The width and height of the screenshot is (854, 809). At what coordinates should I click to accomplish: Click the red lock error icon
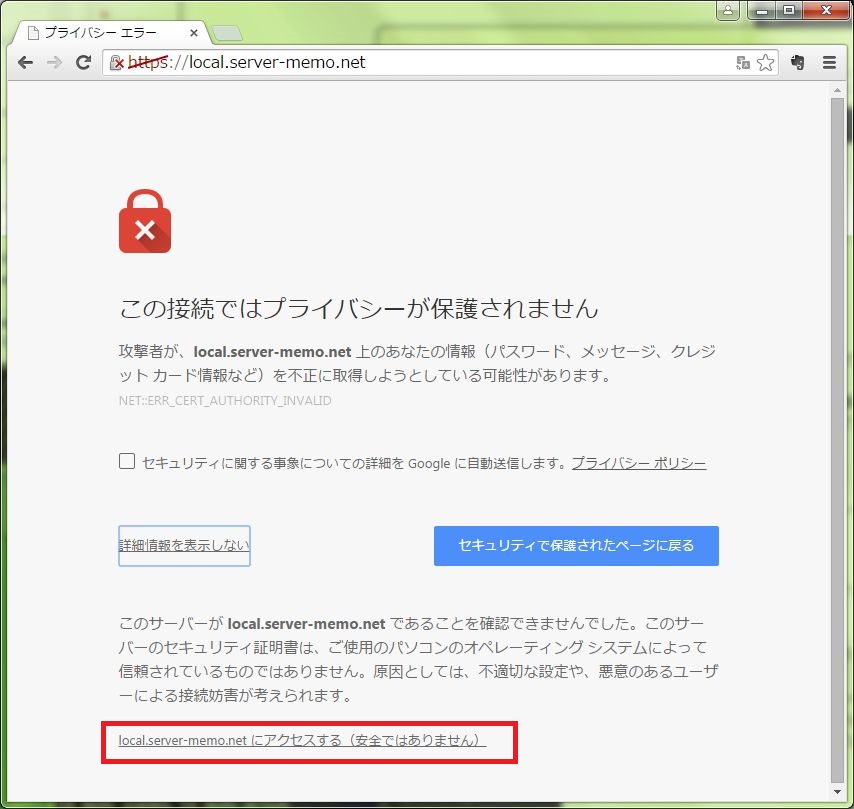pyautogui.click(x=145, y=221)
